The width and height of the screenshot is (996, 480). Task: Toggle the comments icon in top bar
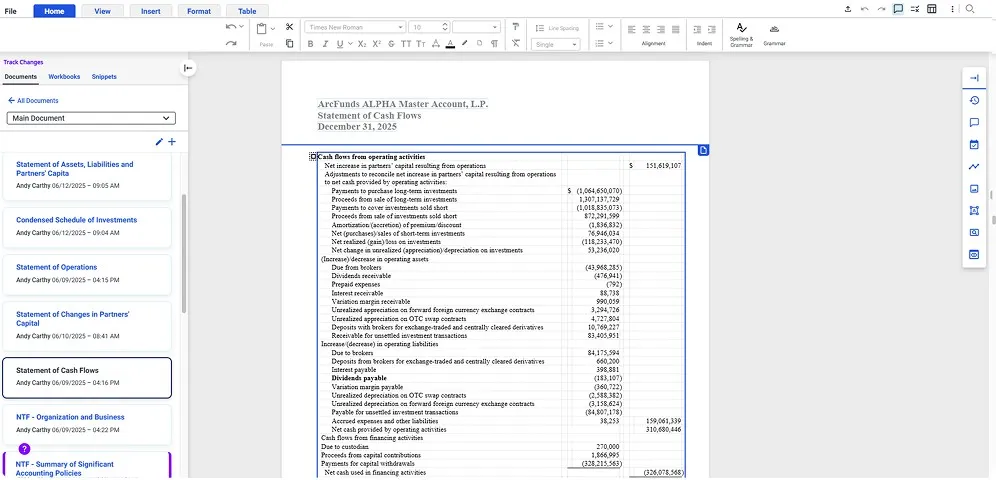click(898, 9)
